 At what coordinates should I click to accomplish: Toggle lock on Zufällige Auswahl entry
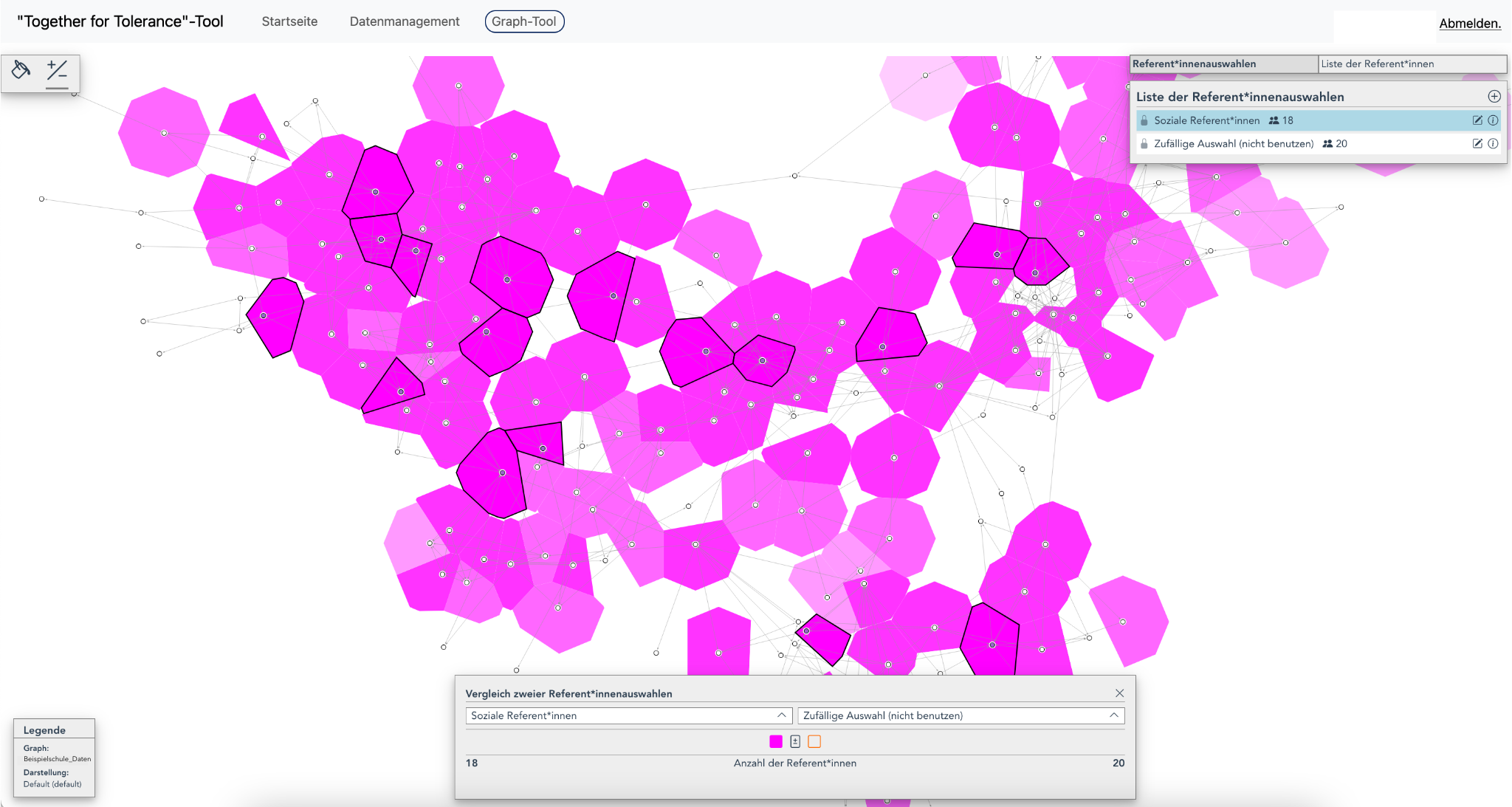(x=1144, y=144)
